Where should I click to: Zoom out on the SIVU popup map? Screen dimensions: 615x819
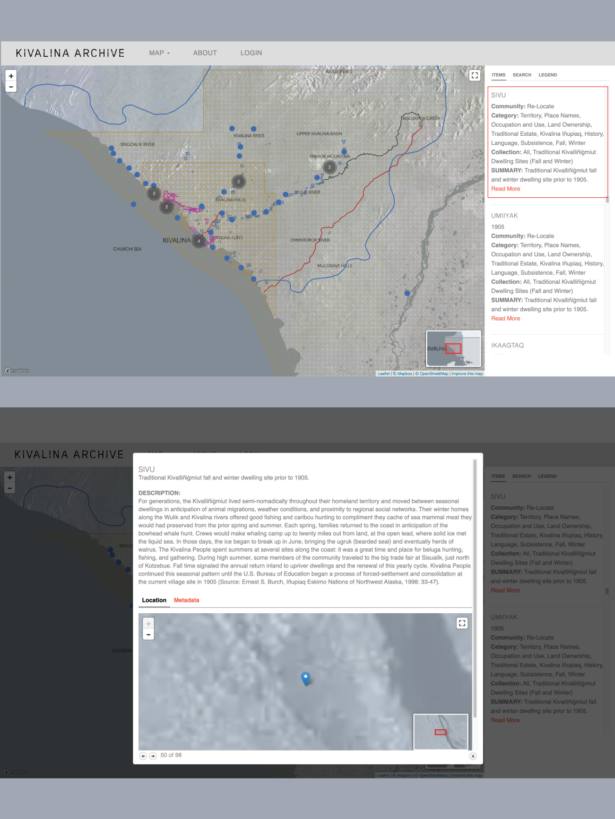tap(148, 635)
